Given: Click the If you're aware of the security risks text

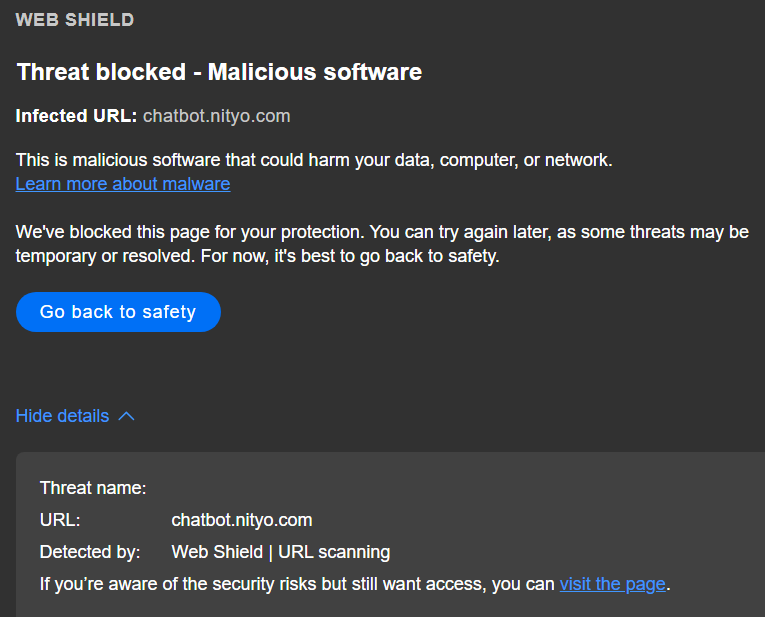Looking at the screenshot, I should tap(296, 584).
